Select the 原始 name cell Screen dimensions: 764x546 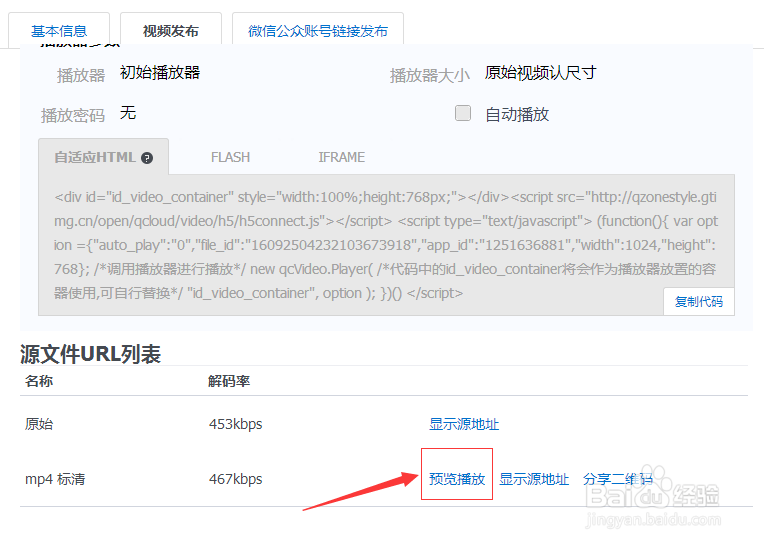point(39,424)
